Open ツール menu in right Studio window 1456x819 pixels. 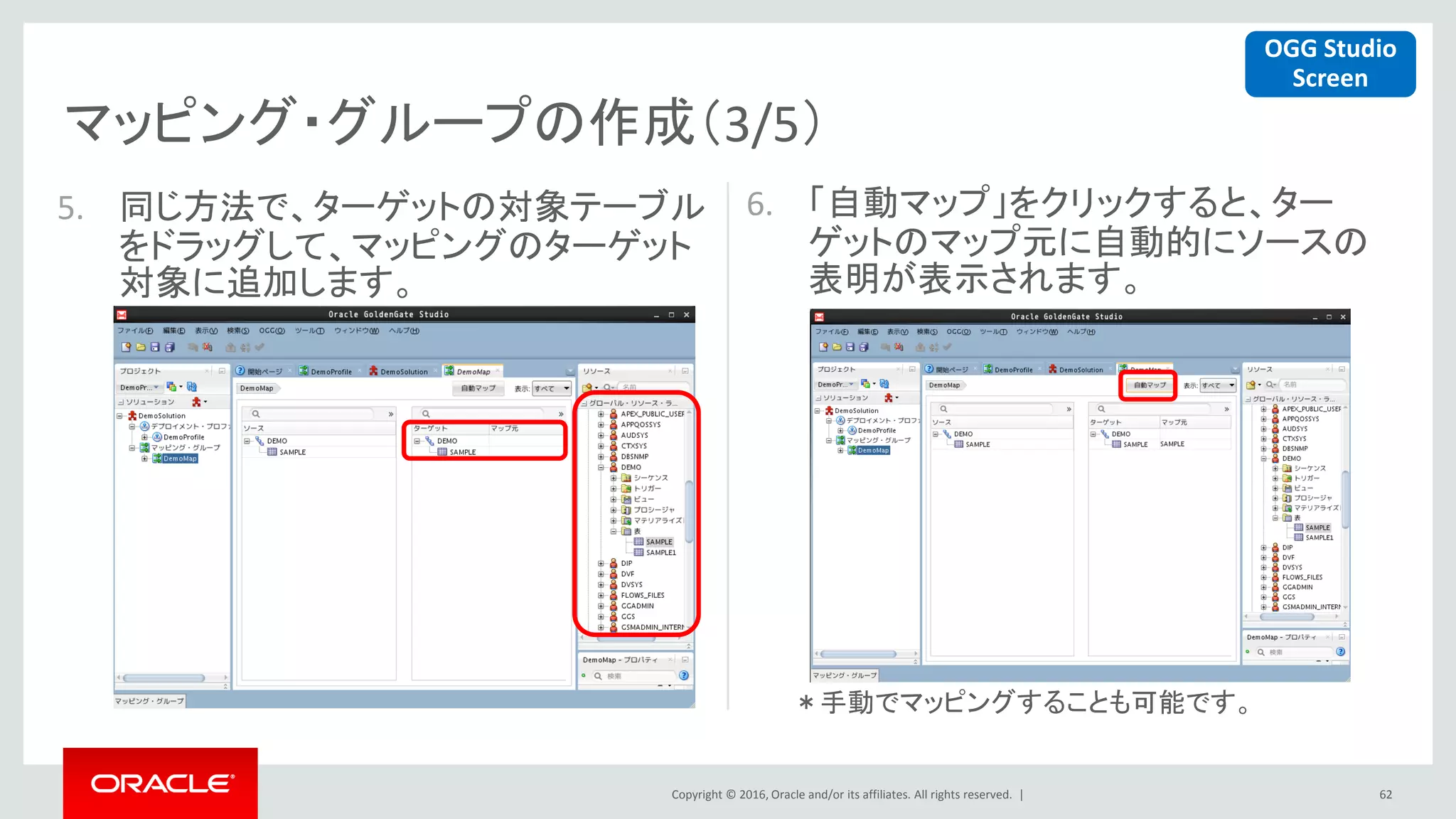[x=993, y=331]
